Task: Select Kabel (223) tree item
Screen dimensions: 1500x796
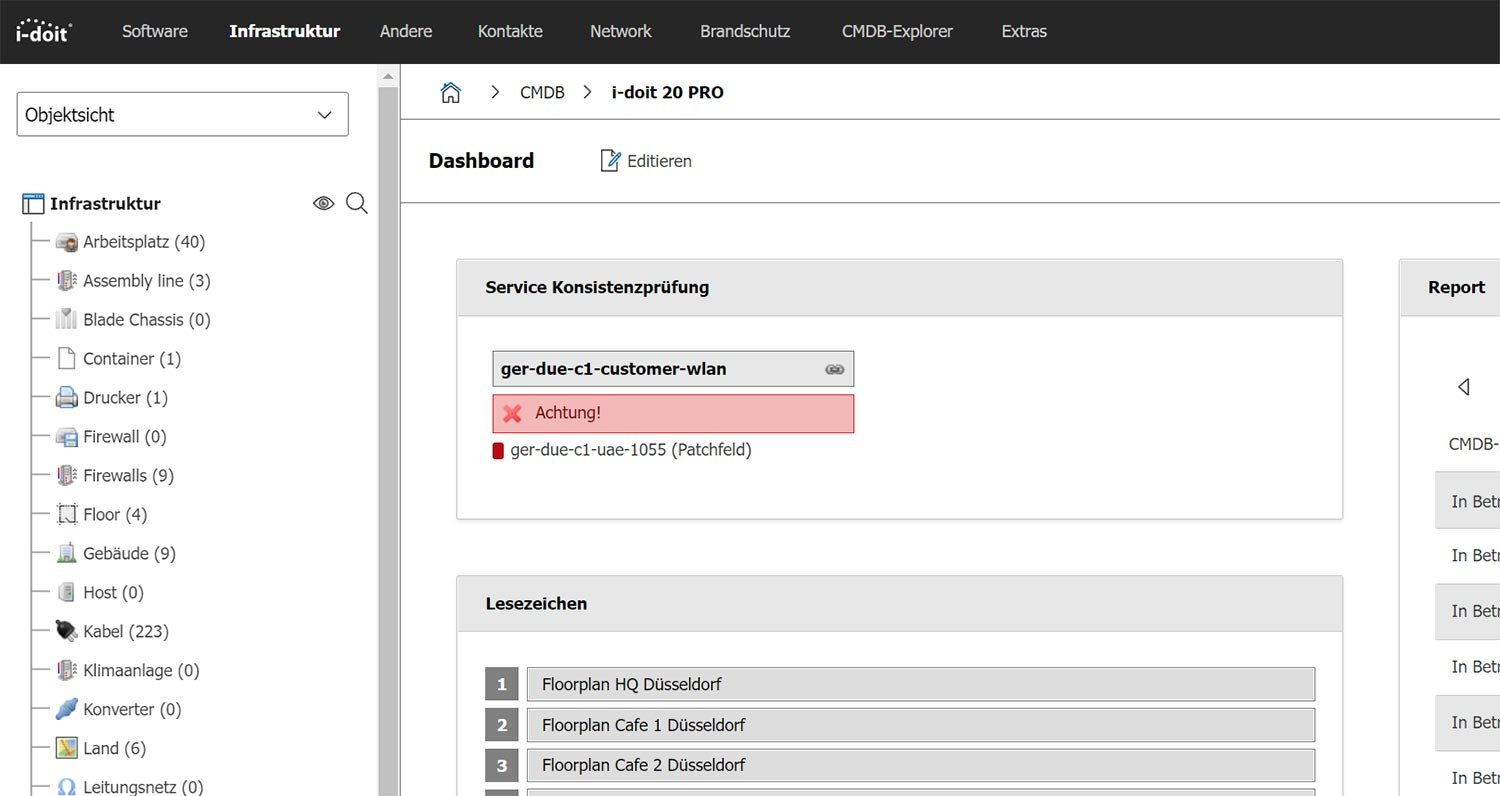Action: (x=126, y=632)
